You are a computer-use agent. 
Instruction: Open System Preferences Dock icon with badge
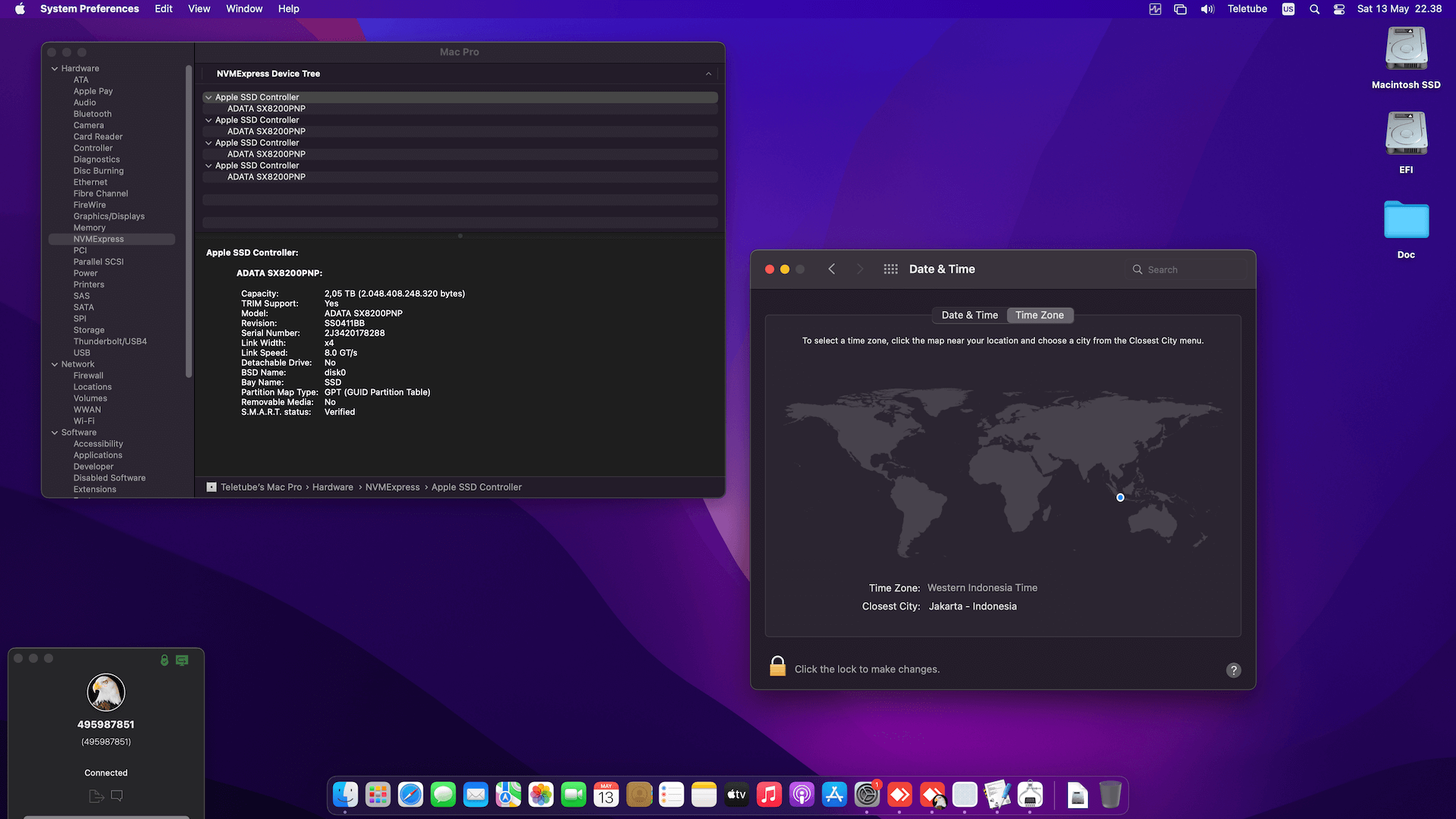[x=867, y=795]
